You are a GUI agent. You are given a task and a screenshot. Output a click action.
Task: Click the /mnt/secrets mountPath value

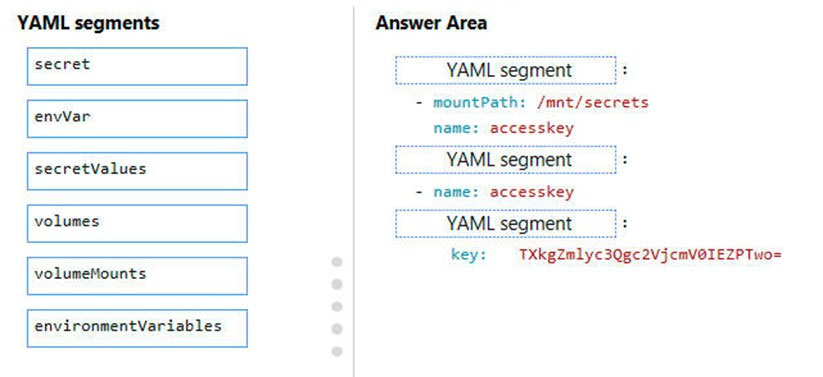593,102
